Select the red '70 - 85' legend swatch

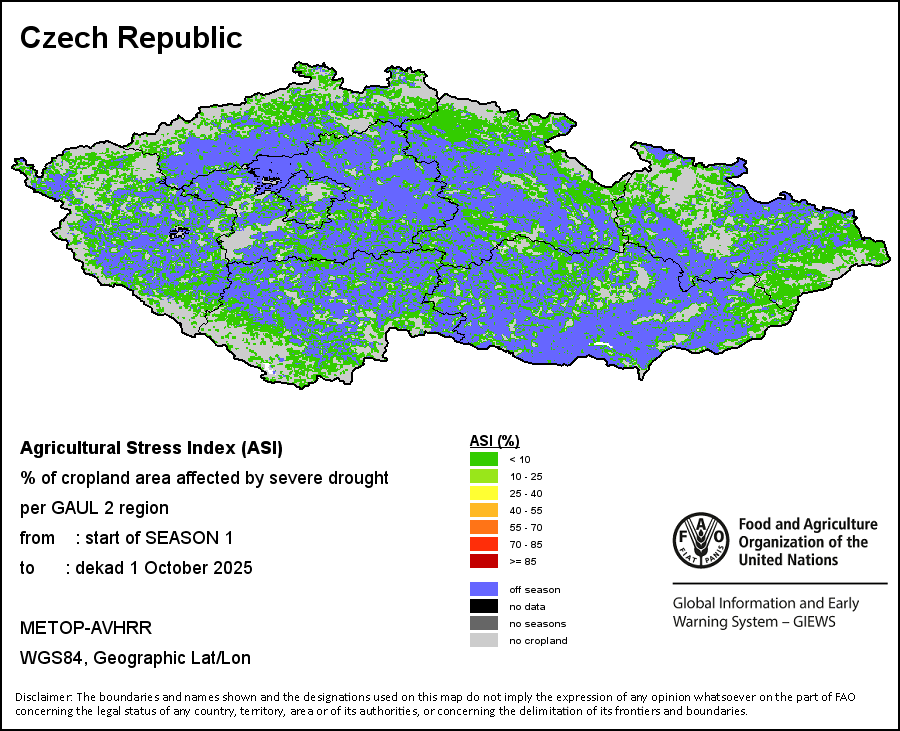point(483,544)
